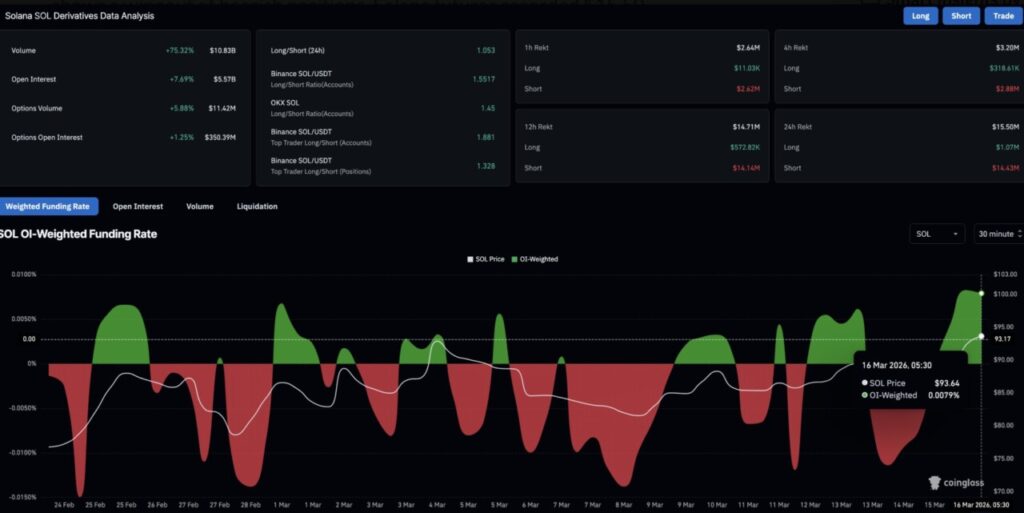
Task: Select the Liquidation tab
Action: (x=257, y=206)
